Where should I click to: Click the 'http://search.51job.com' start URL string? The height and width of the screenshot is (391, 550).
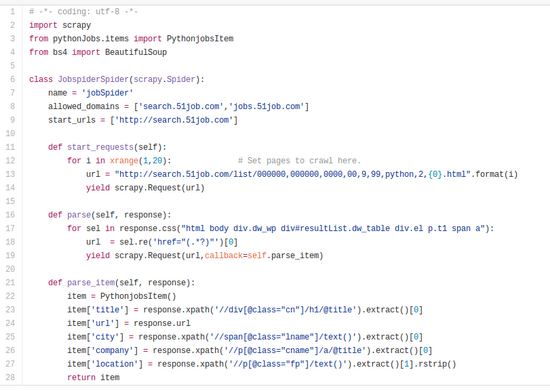[x=174, y=120]
